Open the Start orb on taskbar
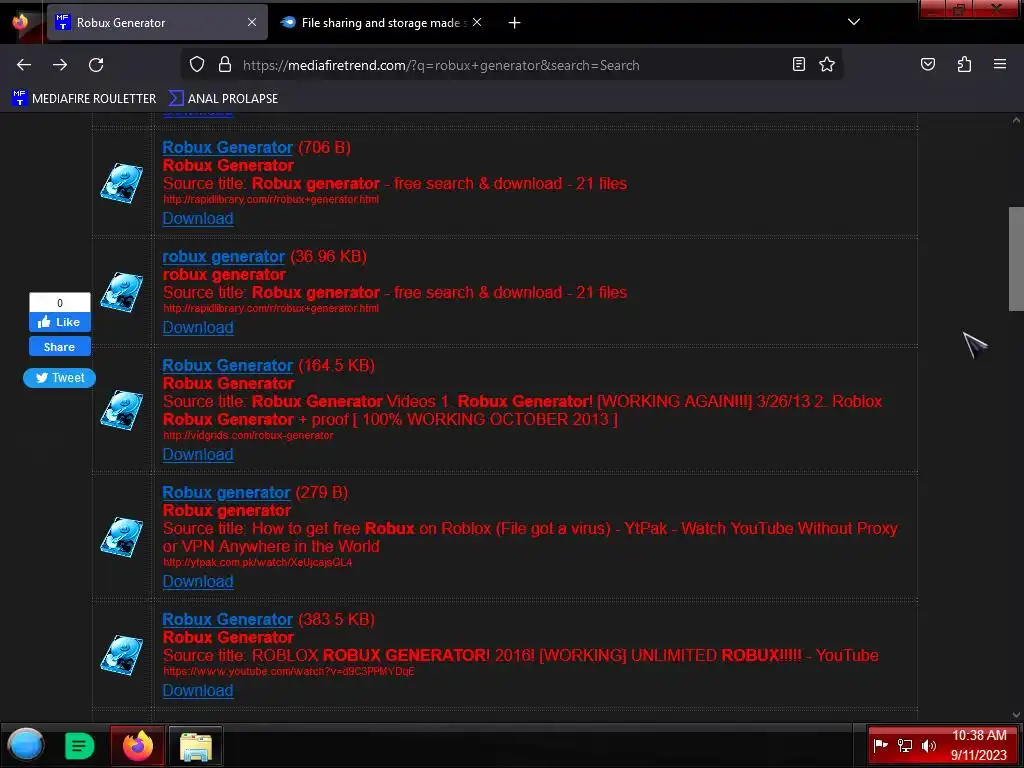 click(x=26, y=745)
